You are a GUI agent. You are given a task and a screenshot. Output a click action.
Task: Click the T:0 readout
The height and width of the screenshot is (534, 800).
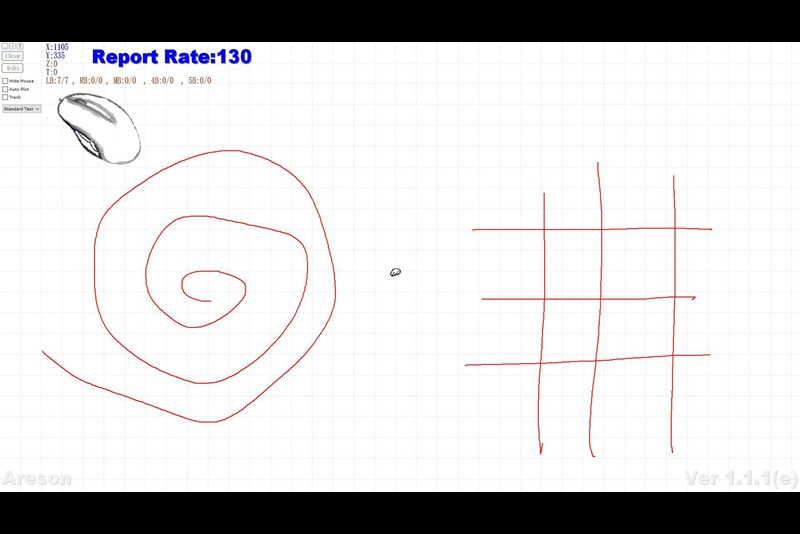52,72
